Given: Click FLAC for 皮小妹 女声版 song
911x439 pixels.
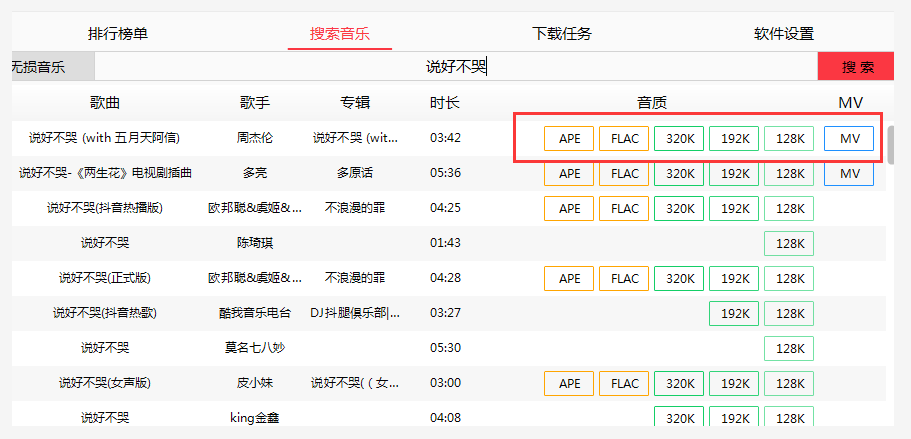Looking at the screenshot, I should 624,383.
